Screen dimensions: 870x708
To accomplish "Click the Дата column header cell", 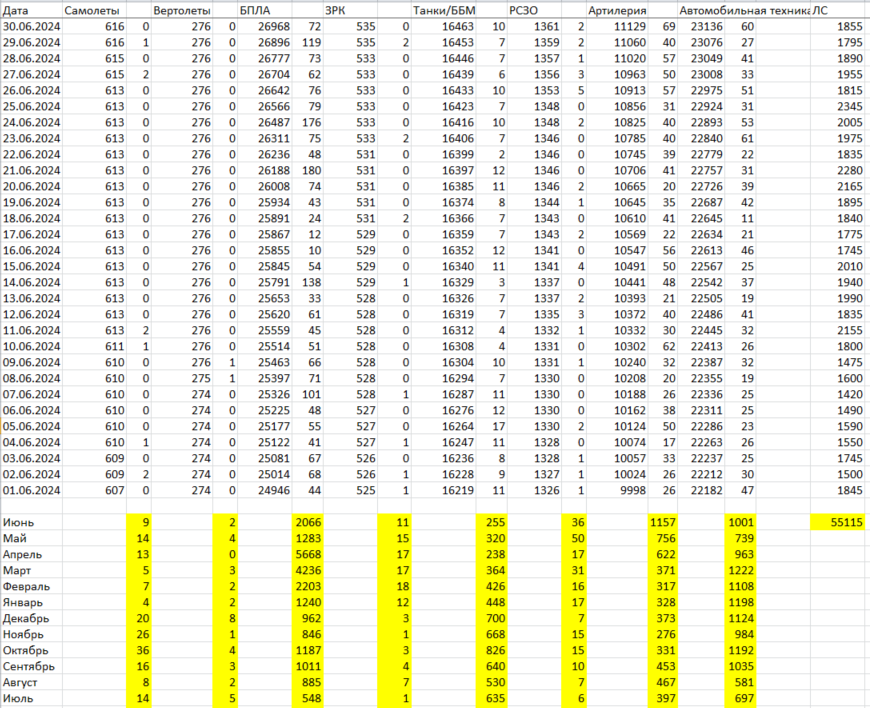I will [16, 9].
